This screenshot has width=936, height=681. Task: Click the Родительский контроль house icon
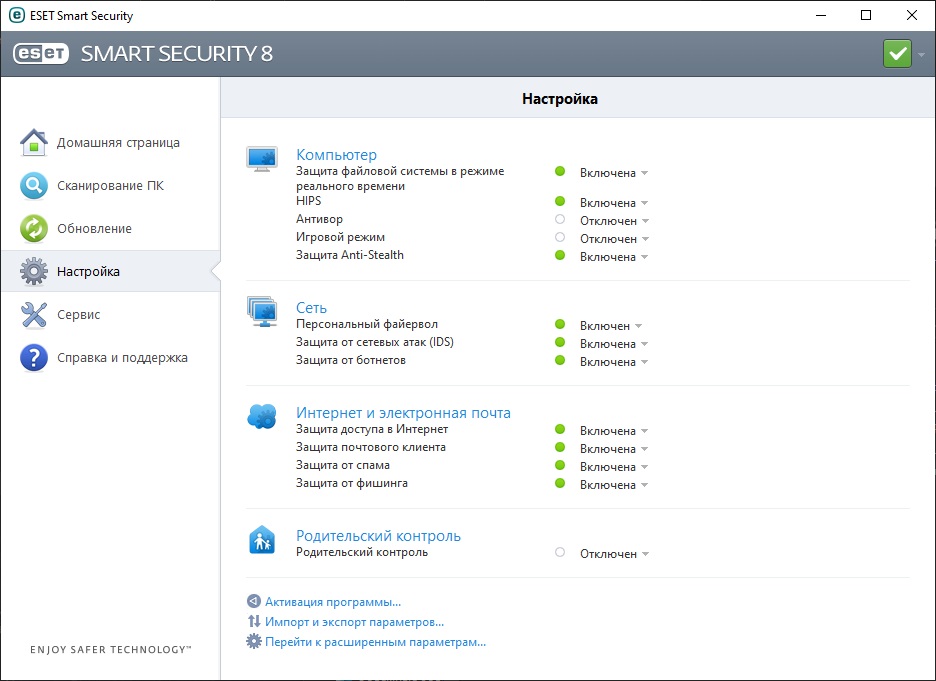[x=261, y=541]
